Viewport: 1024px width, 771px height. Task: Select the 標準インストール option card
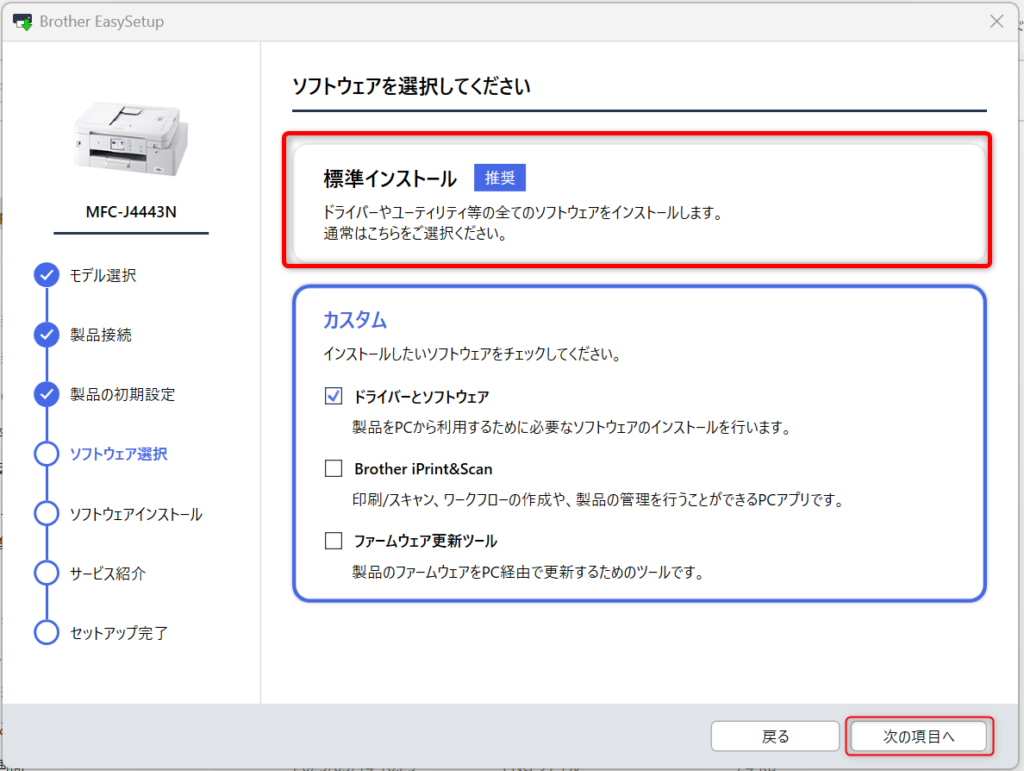coord(639,203)
